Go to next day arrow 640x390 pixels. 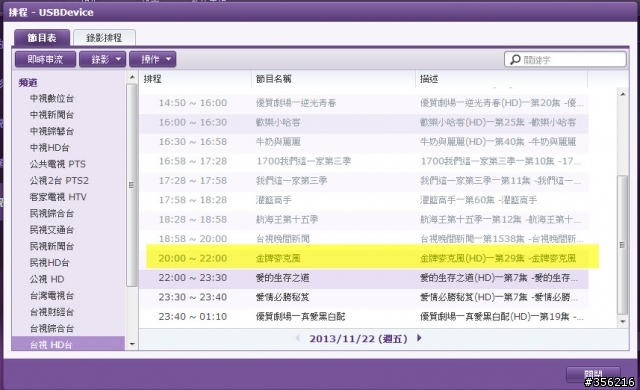click(419, 338)
